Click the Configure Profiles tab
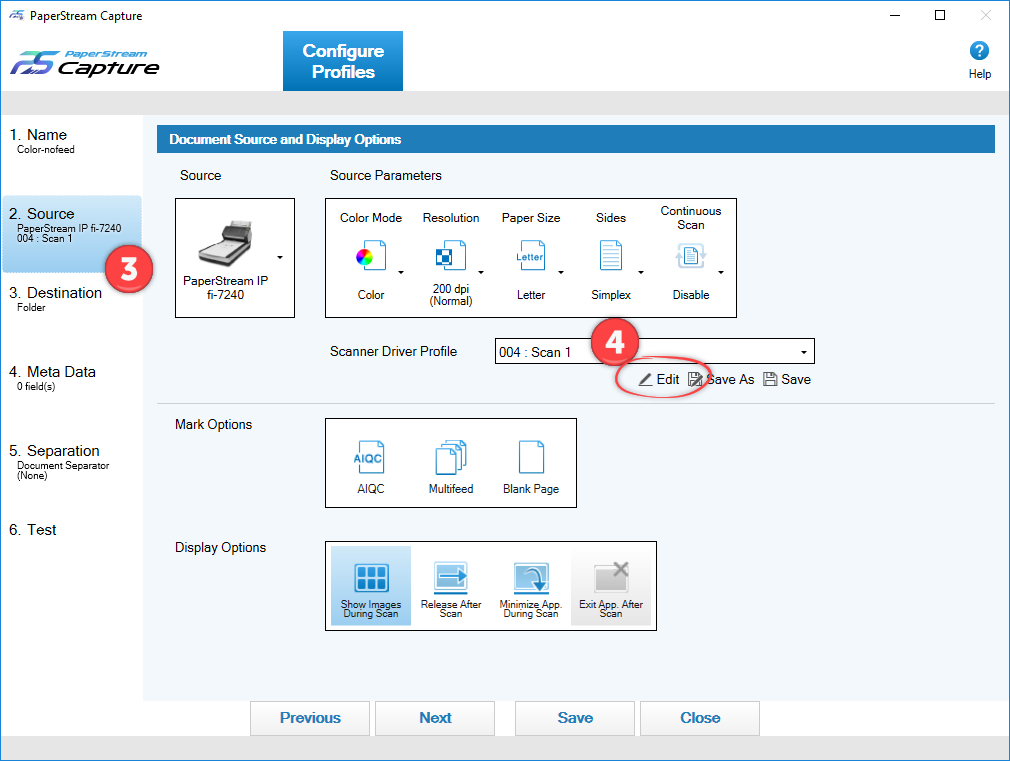Screen dimensions: 1010x761 pyautogui.click(x=343, y=61)
